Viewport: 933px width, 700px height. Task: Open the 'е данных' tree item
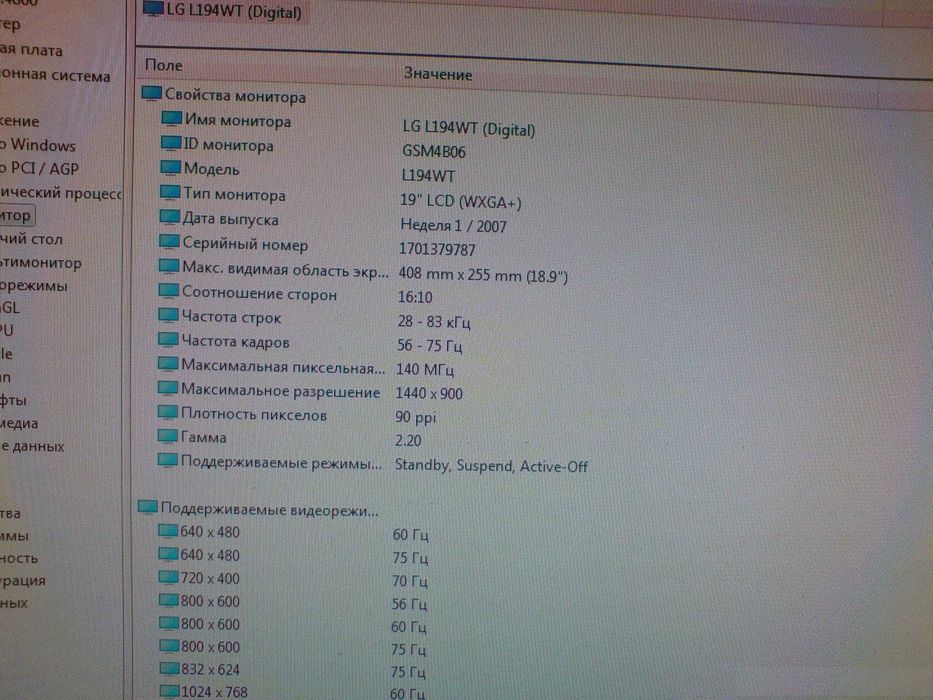tap(32, 446)
